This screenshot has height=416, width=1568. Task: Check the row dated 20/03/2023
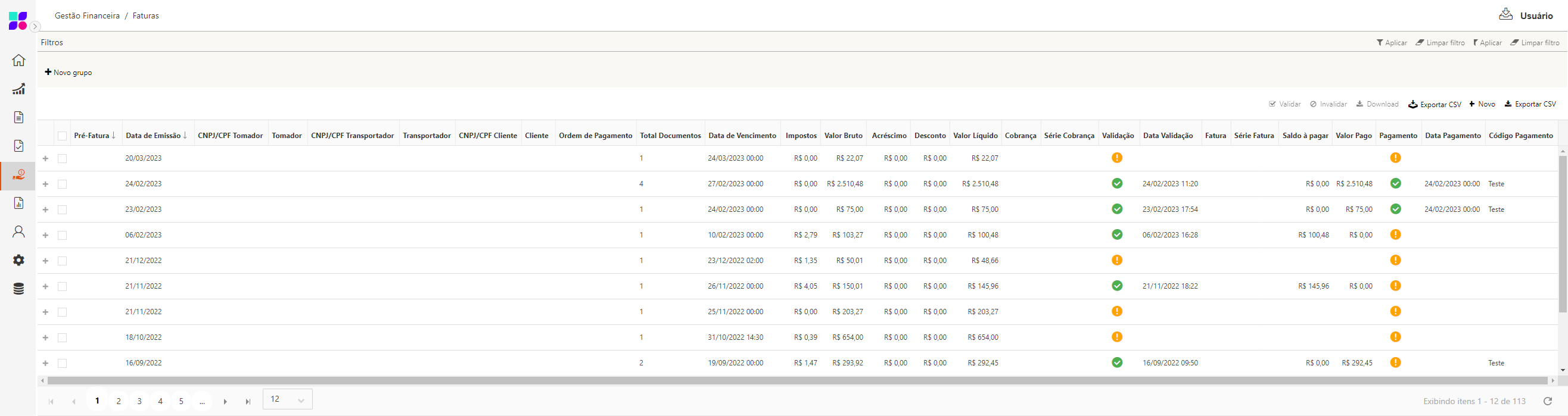62,159
